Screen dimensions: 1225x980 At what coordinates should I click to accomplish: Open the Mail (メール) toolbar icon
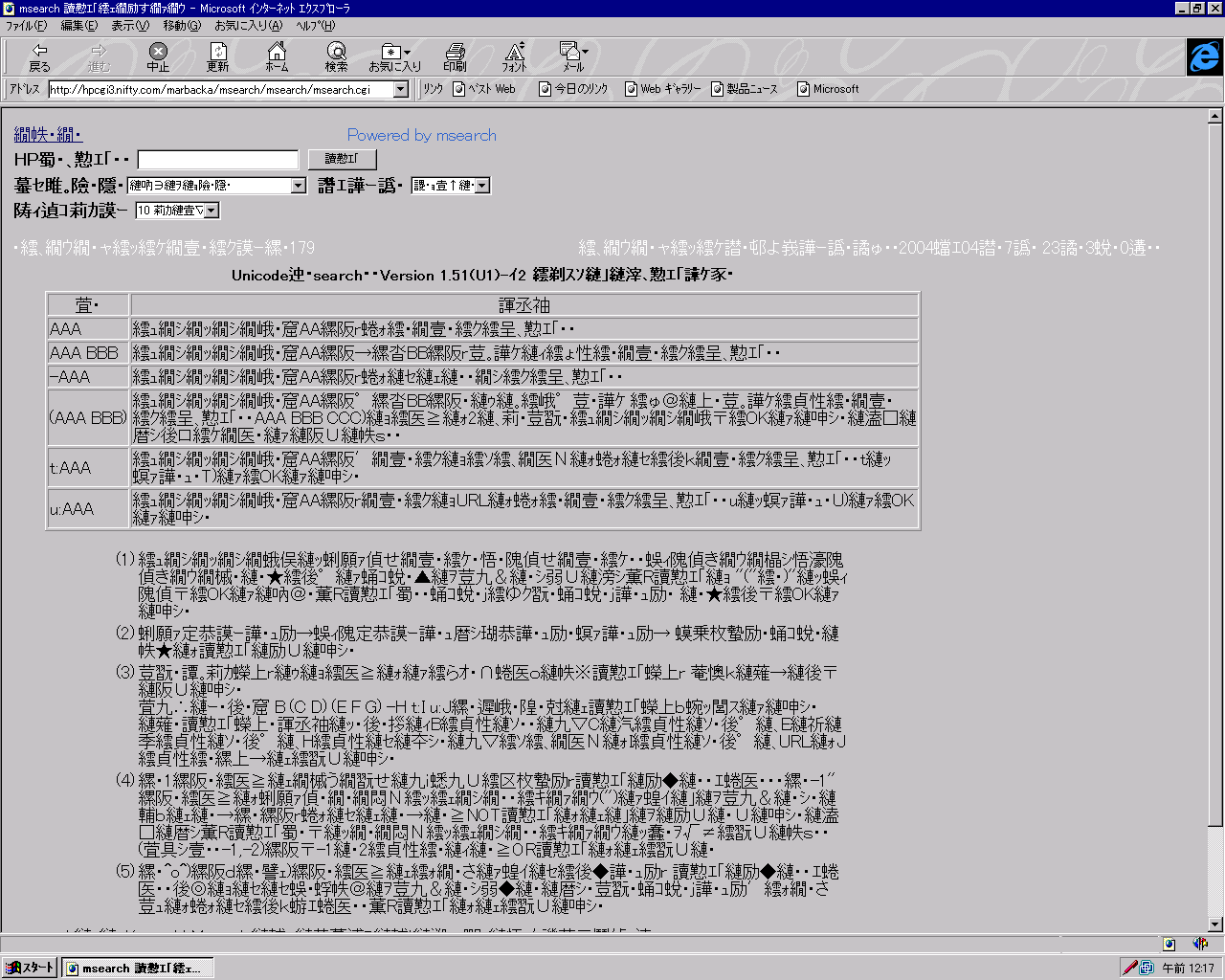pyautogui.click(x=573, y=56)
